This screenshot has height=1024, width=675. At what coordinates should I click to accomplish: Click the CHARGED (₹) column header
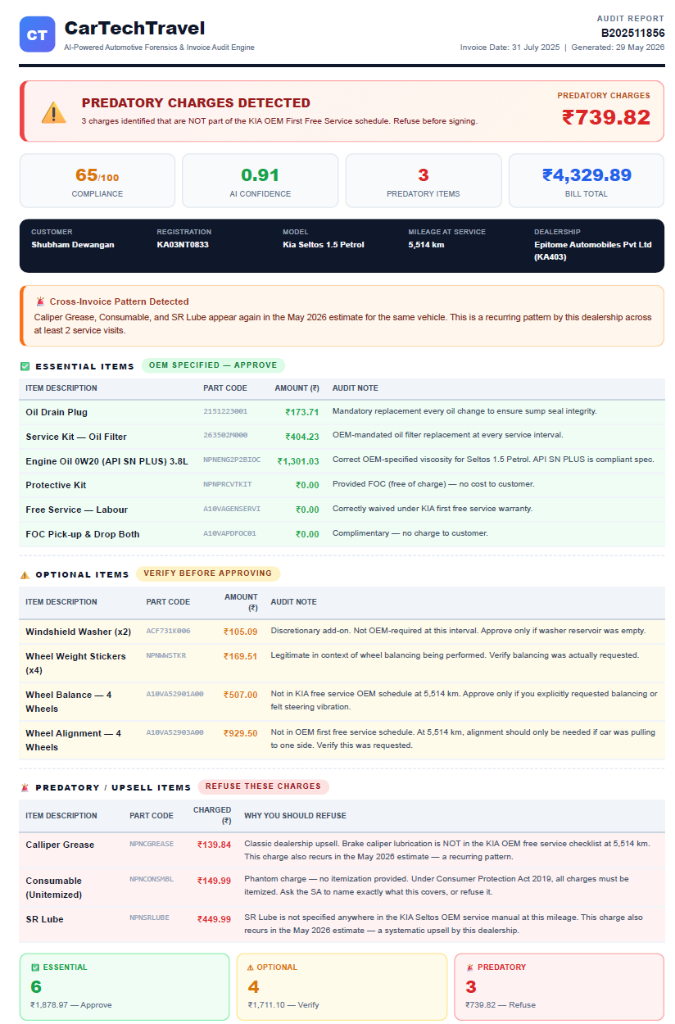tap(212, 815)
